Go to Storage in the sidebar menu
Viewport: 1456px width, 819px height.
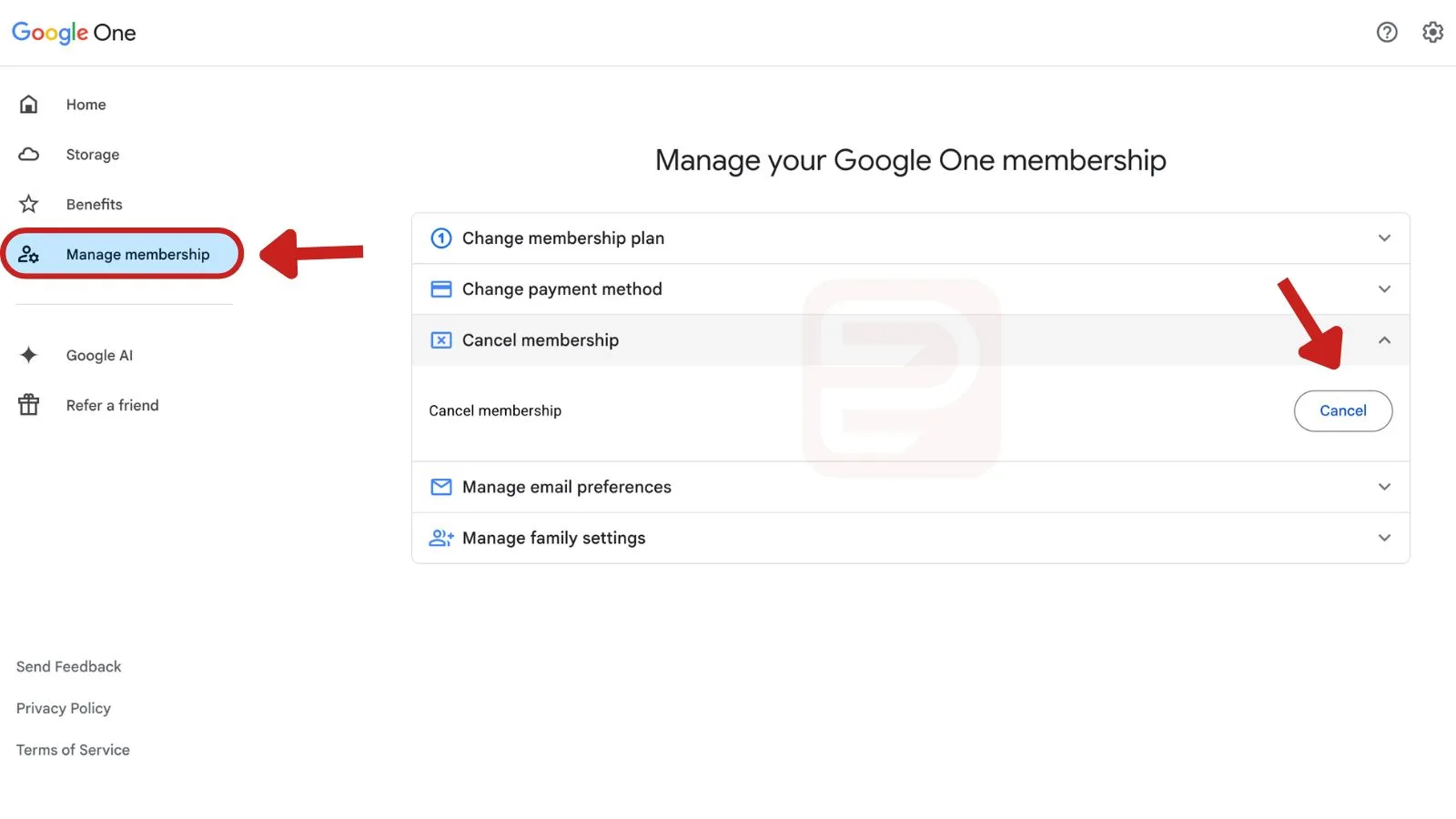(x=93, y=155)
